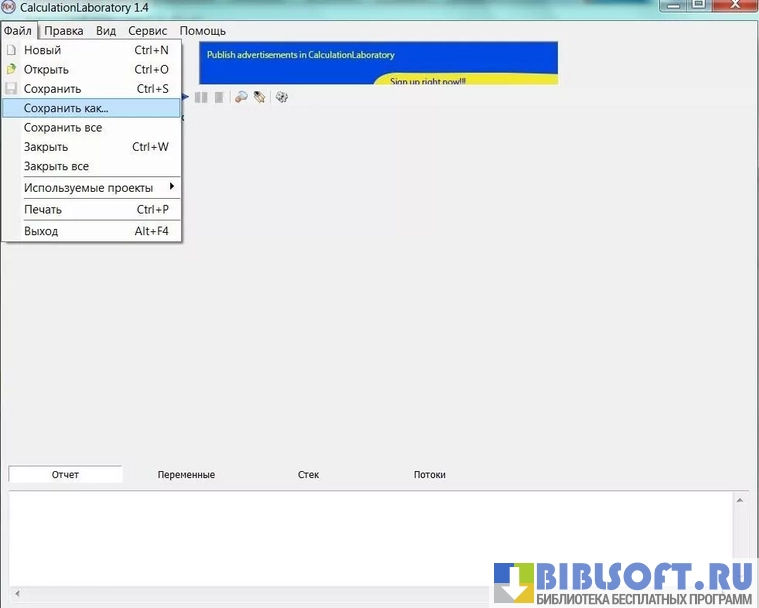The image size is (759, 608).
Task: Click the dice icon in the toolbar
Action: pos(282,97)
